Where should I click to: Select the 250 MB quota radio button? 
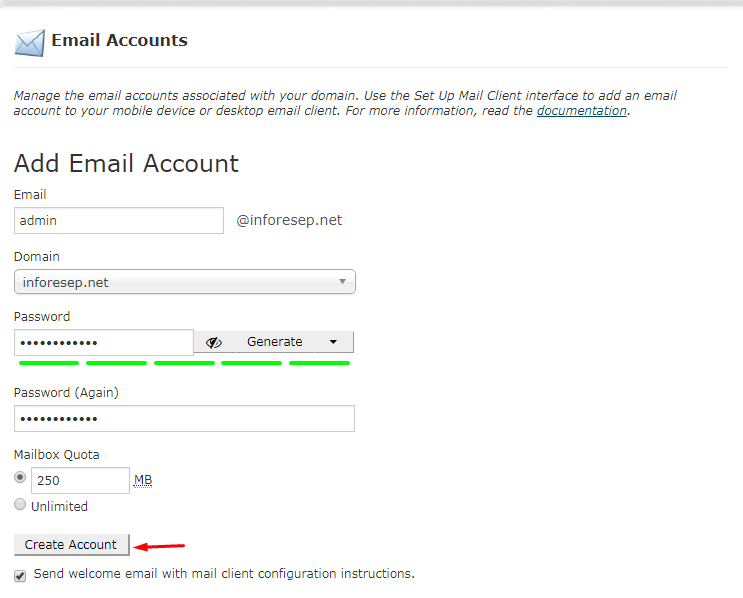20,478
